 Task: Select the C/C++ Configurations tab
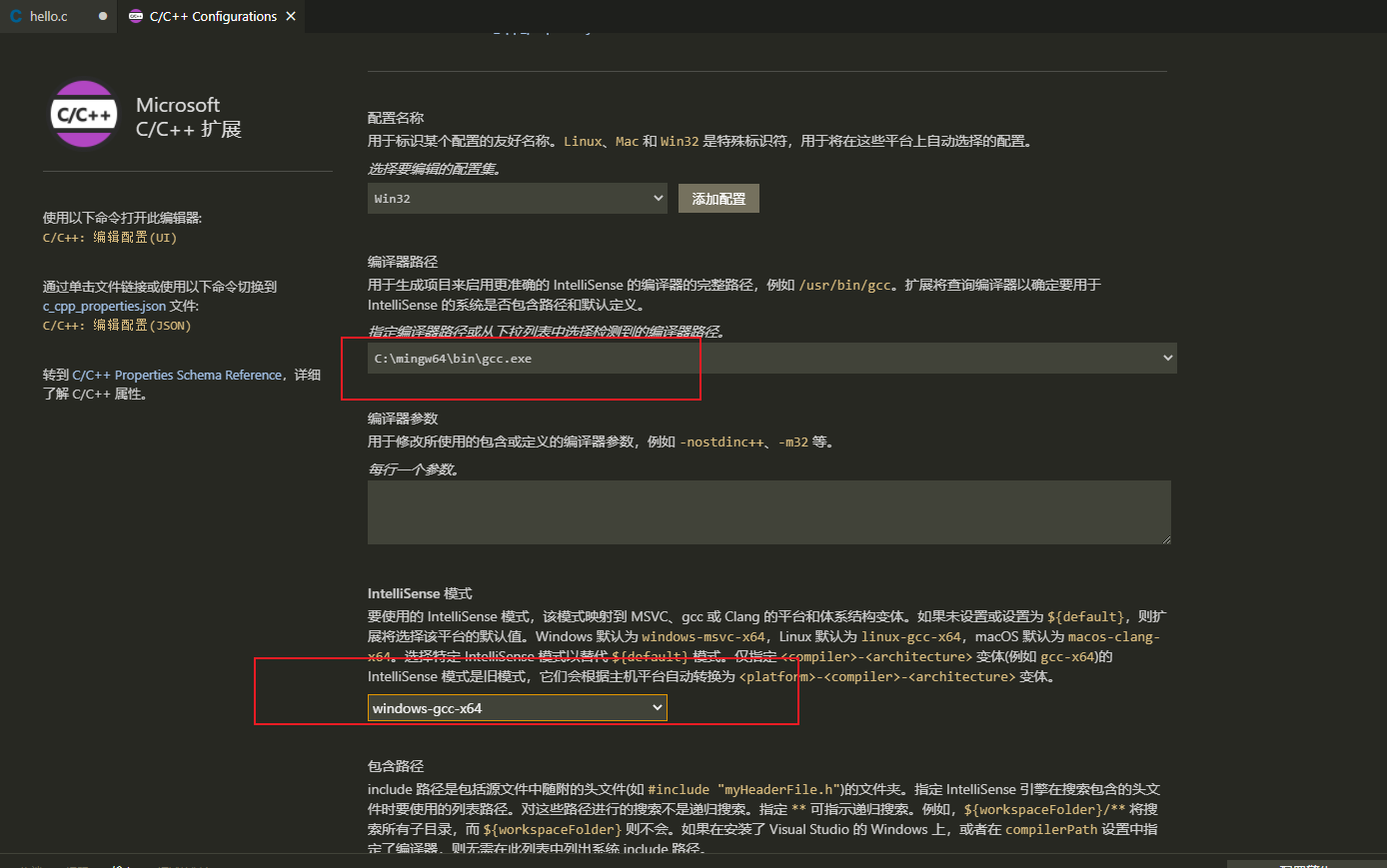tap(213, 16)
